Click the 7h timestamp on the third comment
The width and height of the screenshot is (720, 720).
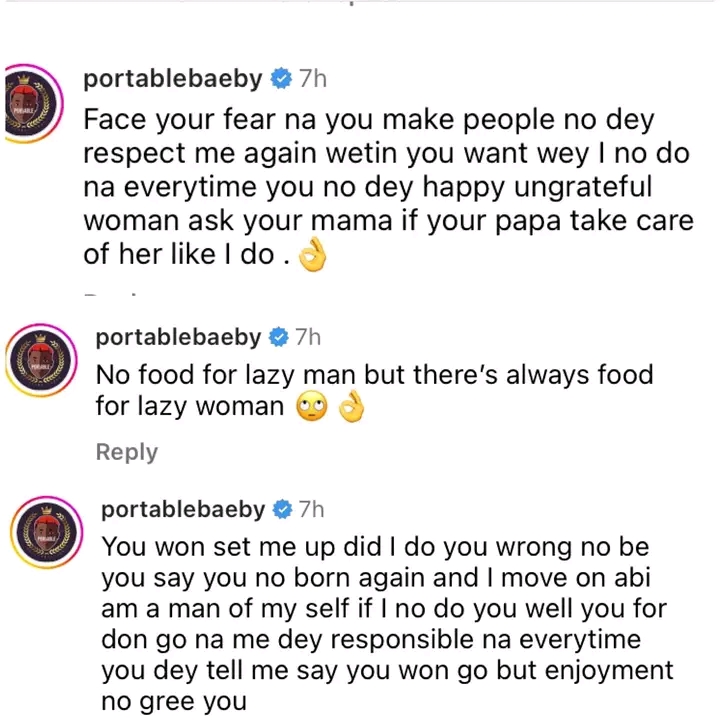point(312,510)
